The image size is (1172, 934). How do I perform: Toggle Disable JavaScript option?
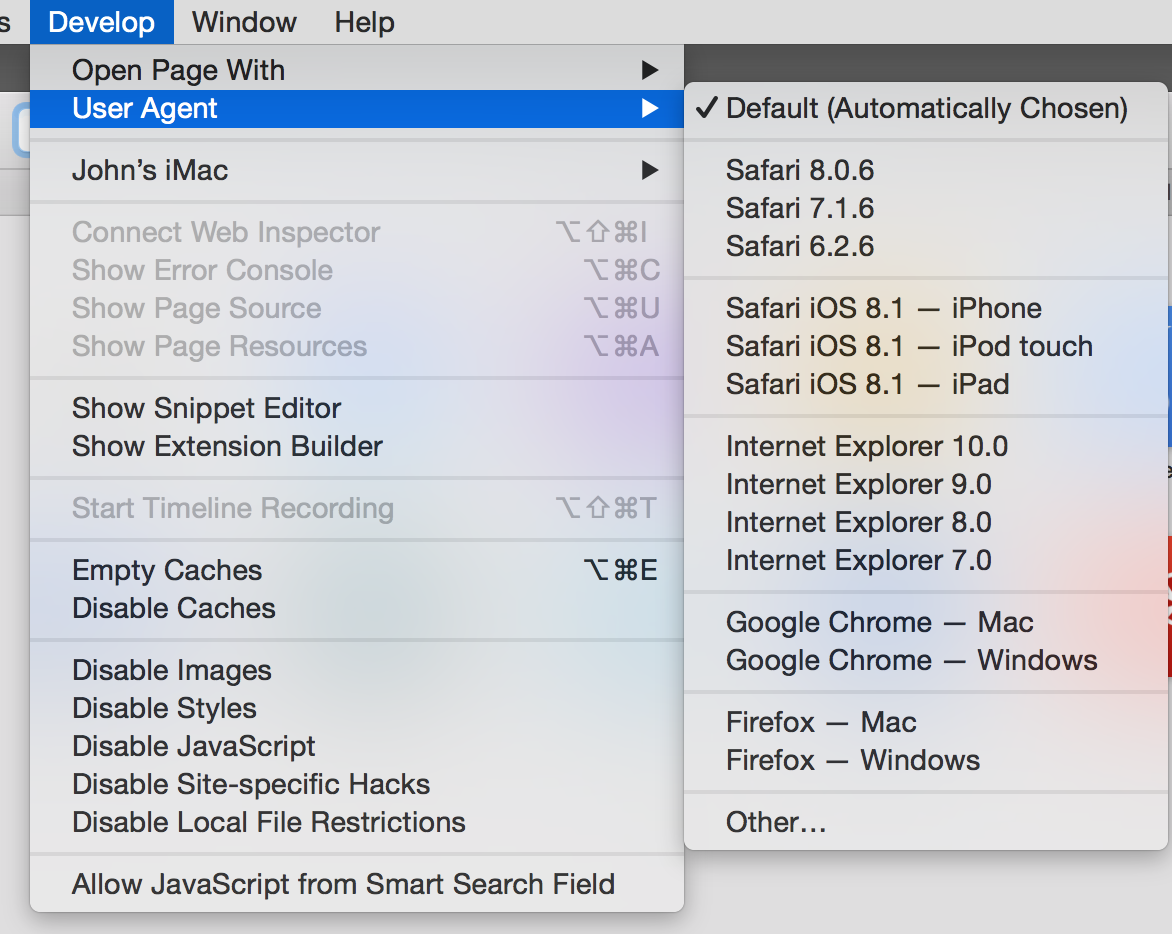click(357, 747)
